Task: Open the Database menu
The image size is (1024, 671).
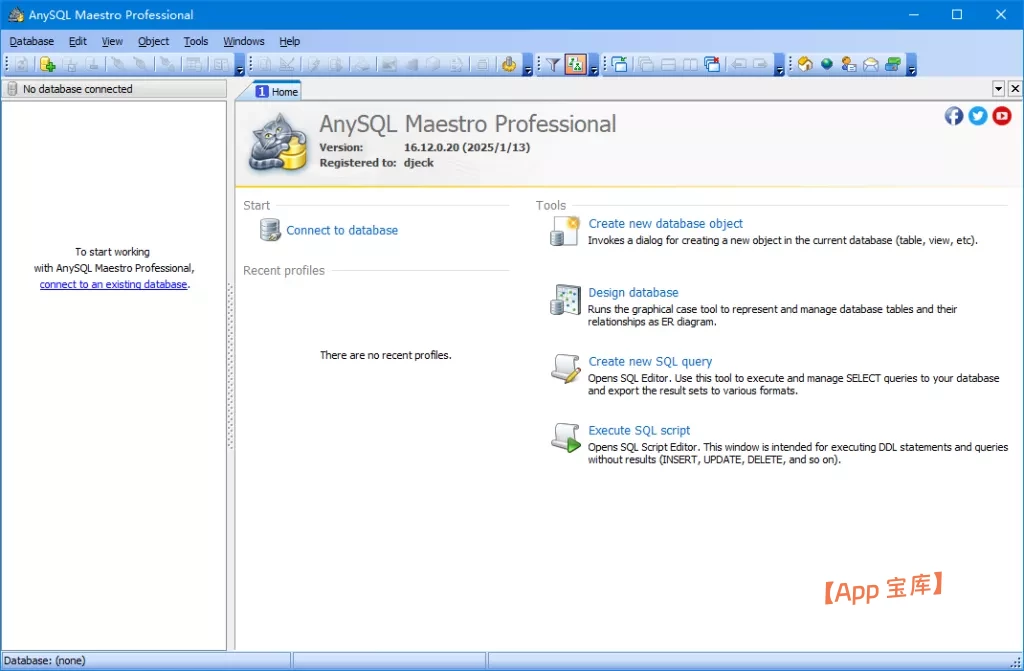Action: [x=32, y=41]
